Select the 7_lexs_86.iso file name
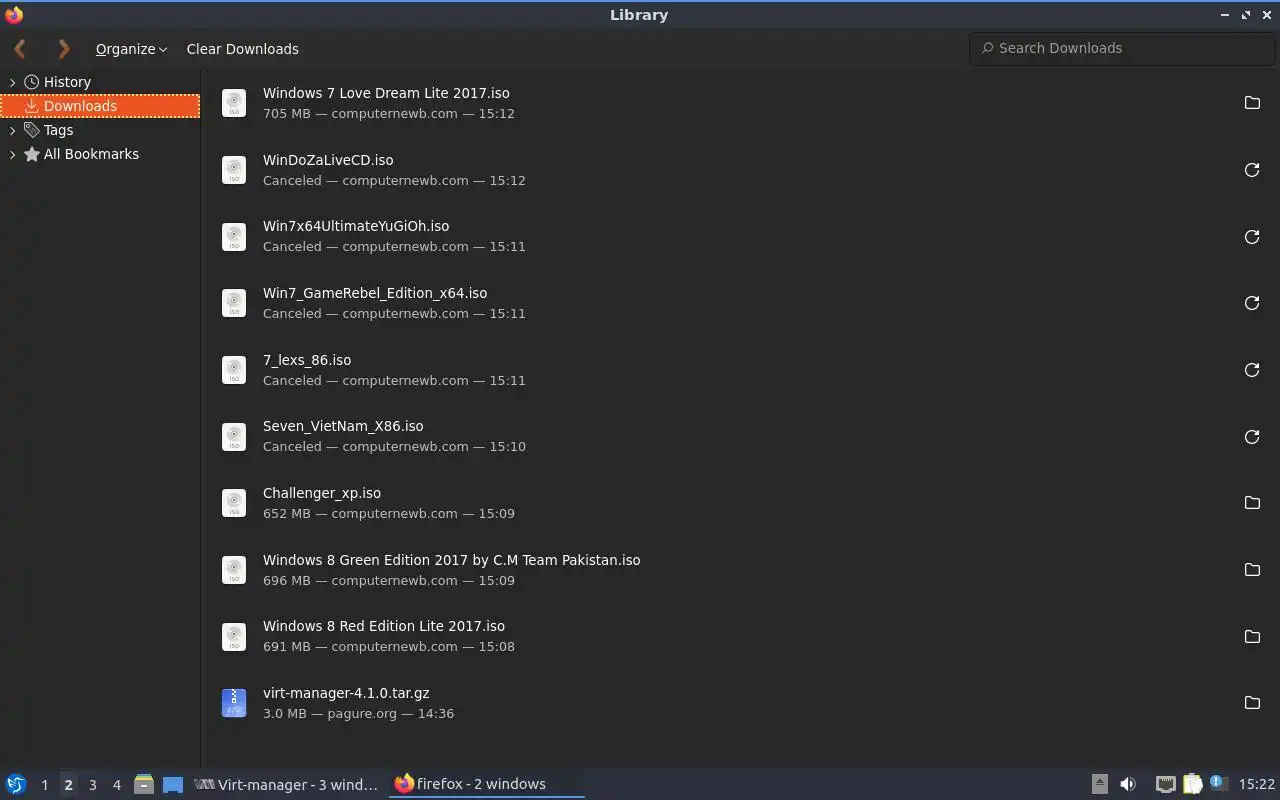The width and height of the screenshot is (1280, 800). (x=307, y=360)
